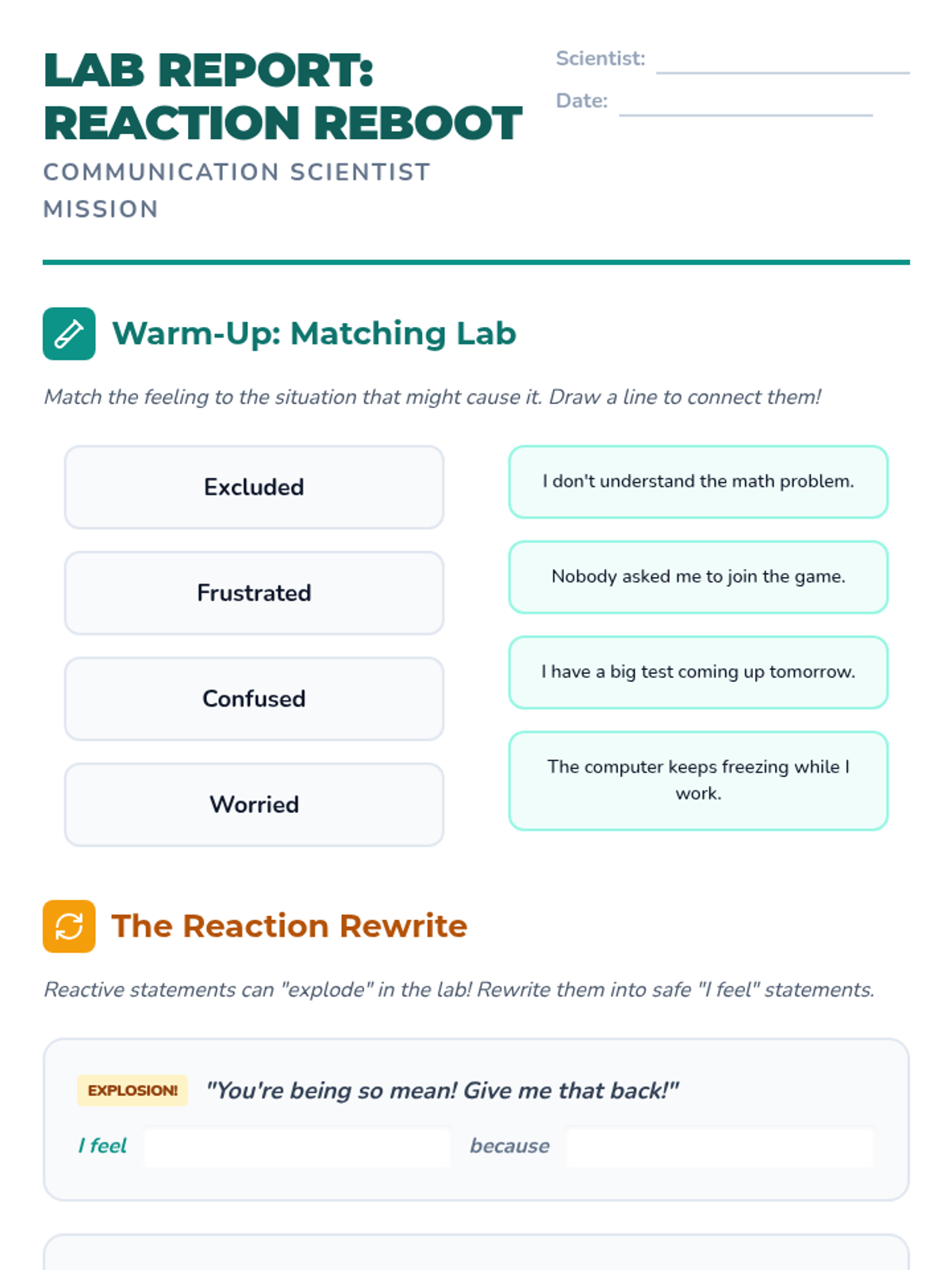Click The Reaction Rewrite heading
Screen dimensions: 952x1270
(290, 926)
